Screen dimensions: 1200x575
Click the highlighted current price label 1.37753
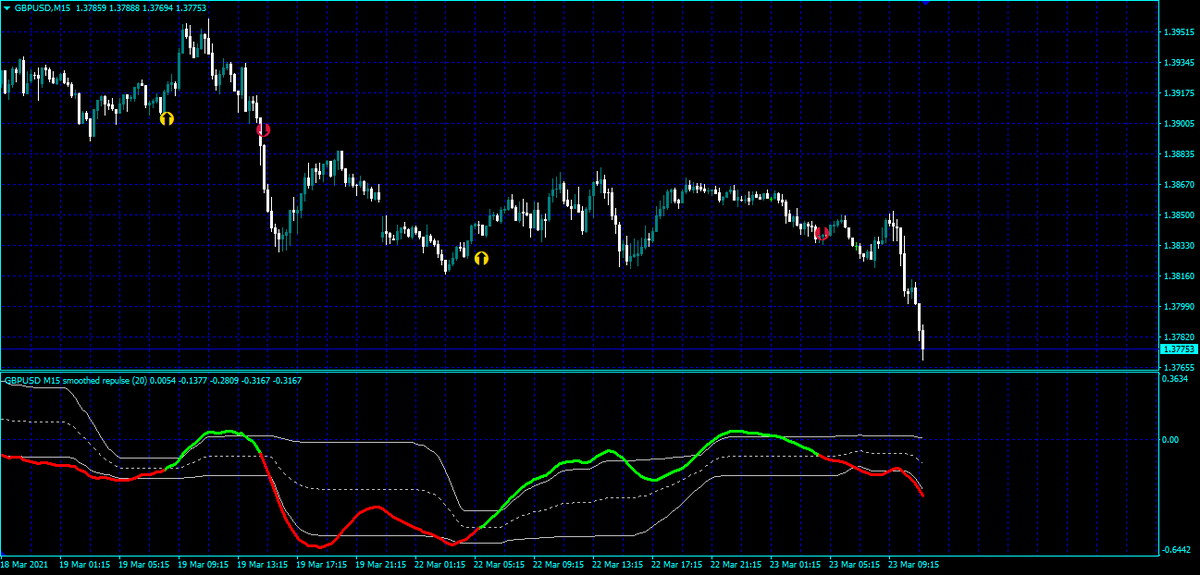pos(1178,349)
